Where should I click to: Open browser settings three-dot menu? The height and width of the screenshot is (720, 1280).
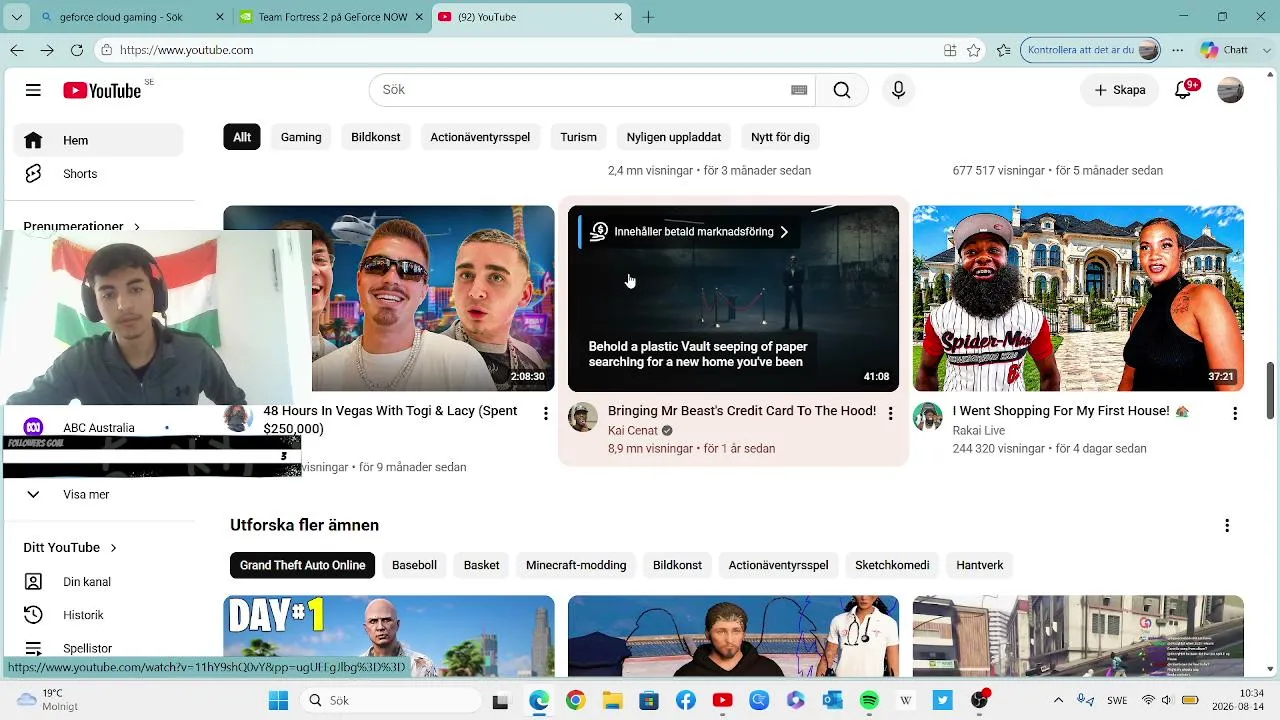[x=1179, y=50]
